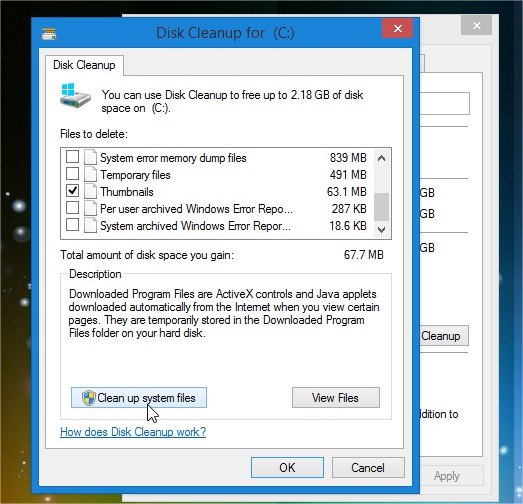Check System error memory dump files
Image resolution: width=523 pixels, height=504 pixels.
pyautogui.click(x=72, y=156)
